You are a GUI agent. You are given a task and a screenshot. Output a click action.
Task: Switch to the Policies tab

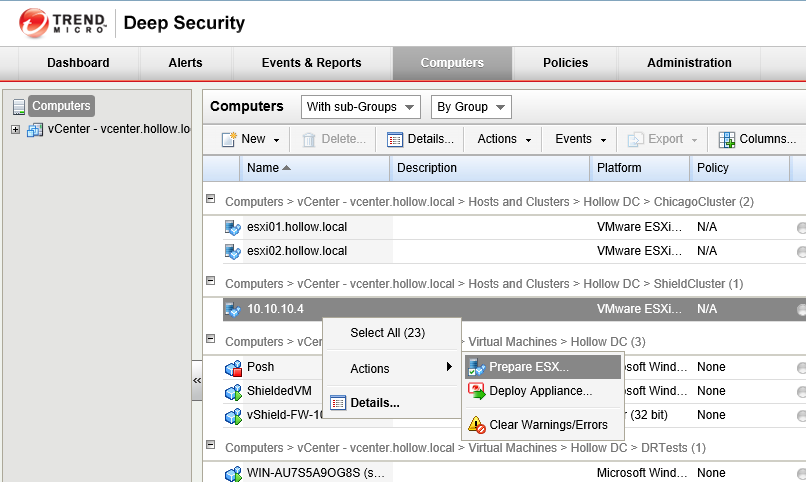(565, 63)
